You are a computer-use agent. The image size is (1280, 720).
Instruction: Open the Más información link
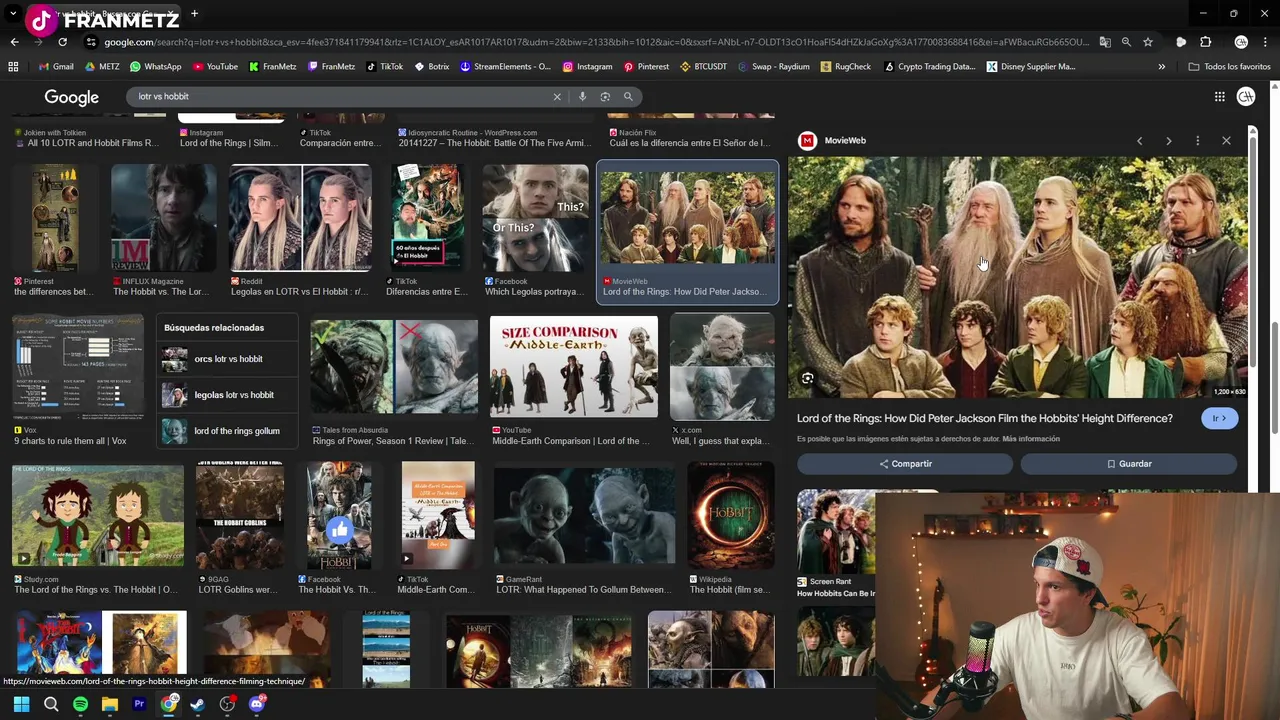[x=1031, y=439]
